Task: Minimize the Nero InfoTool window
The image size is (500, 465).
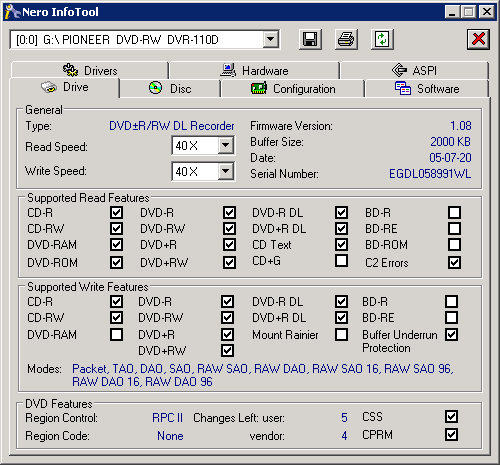Action: point(452,12)
